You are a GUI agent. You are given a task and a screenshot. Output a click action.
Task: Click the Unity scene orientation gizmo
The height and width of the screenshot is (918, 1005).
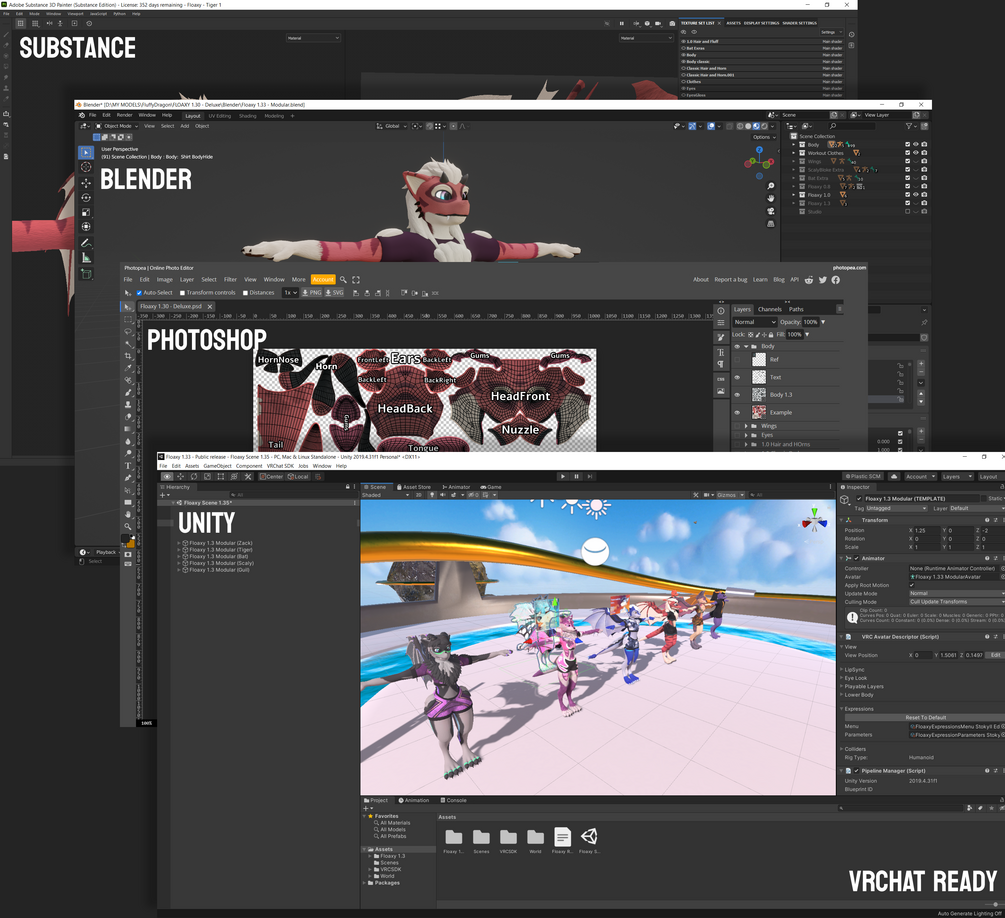point(815,521)
